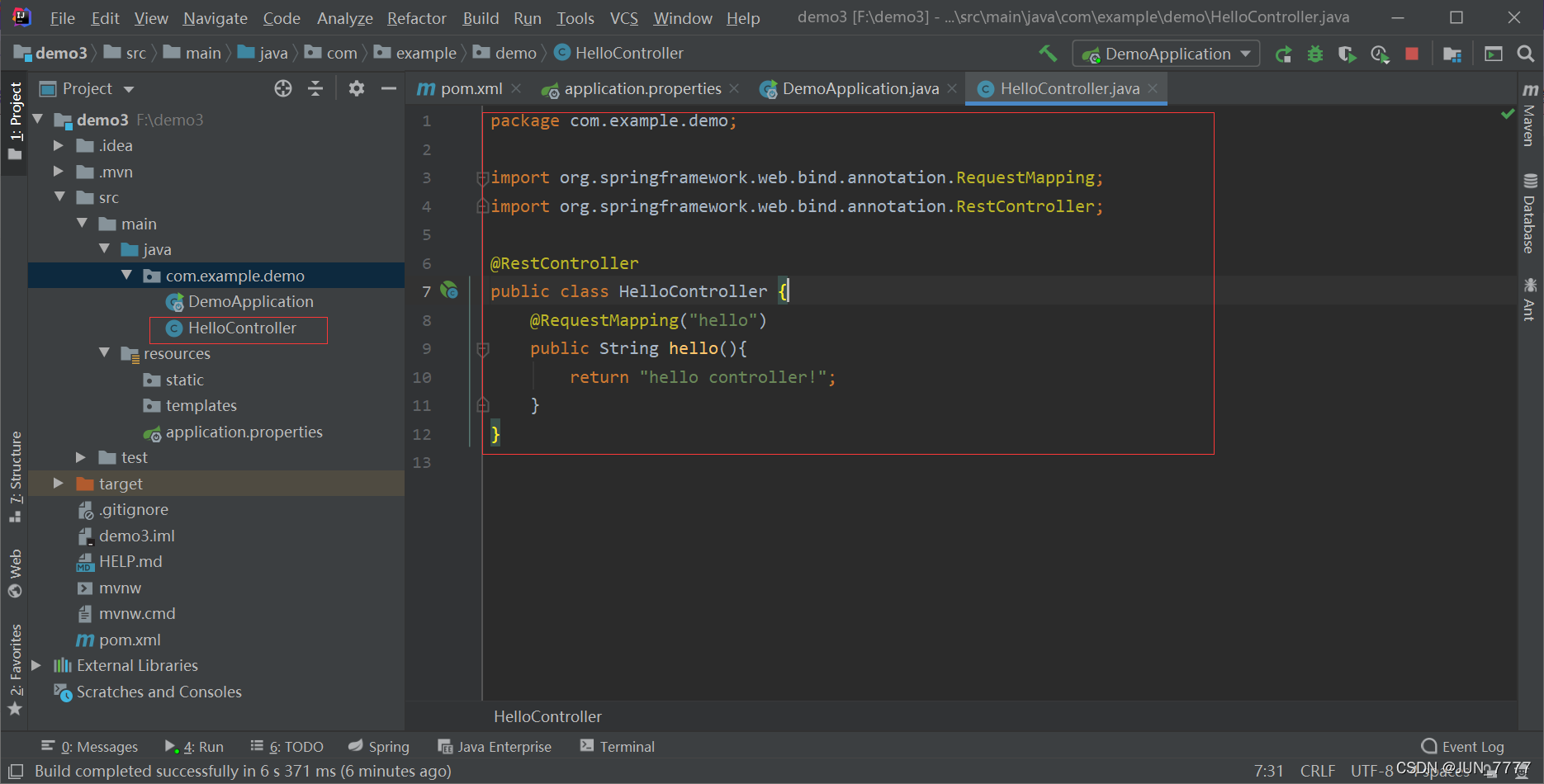Fold the import block at line 3
Screen dimensions: 1544x784
pyautogui.click(x=482, y=177)
